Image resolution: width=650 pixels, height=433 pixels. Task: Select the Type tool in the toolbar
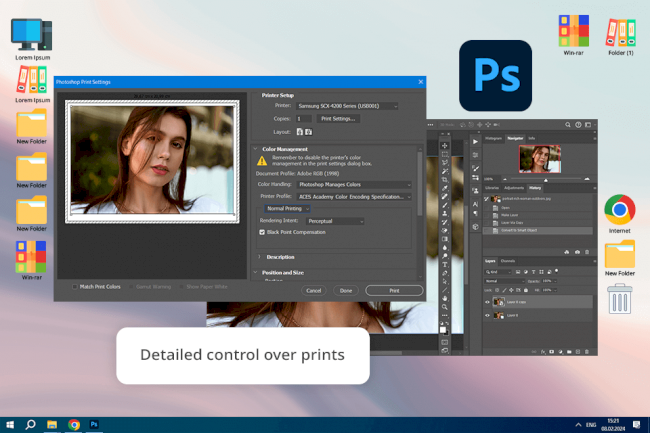click(445, 263)
